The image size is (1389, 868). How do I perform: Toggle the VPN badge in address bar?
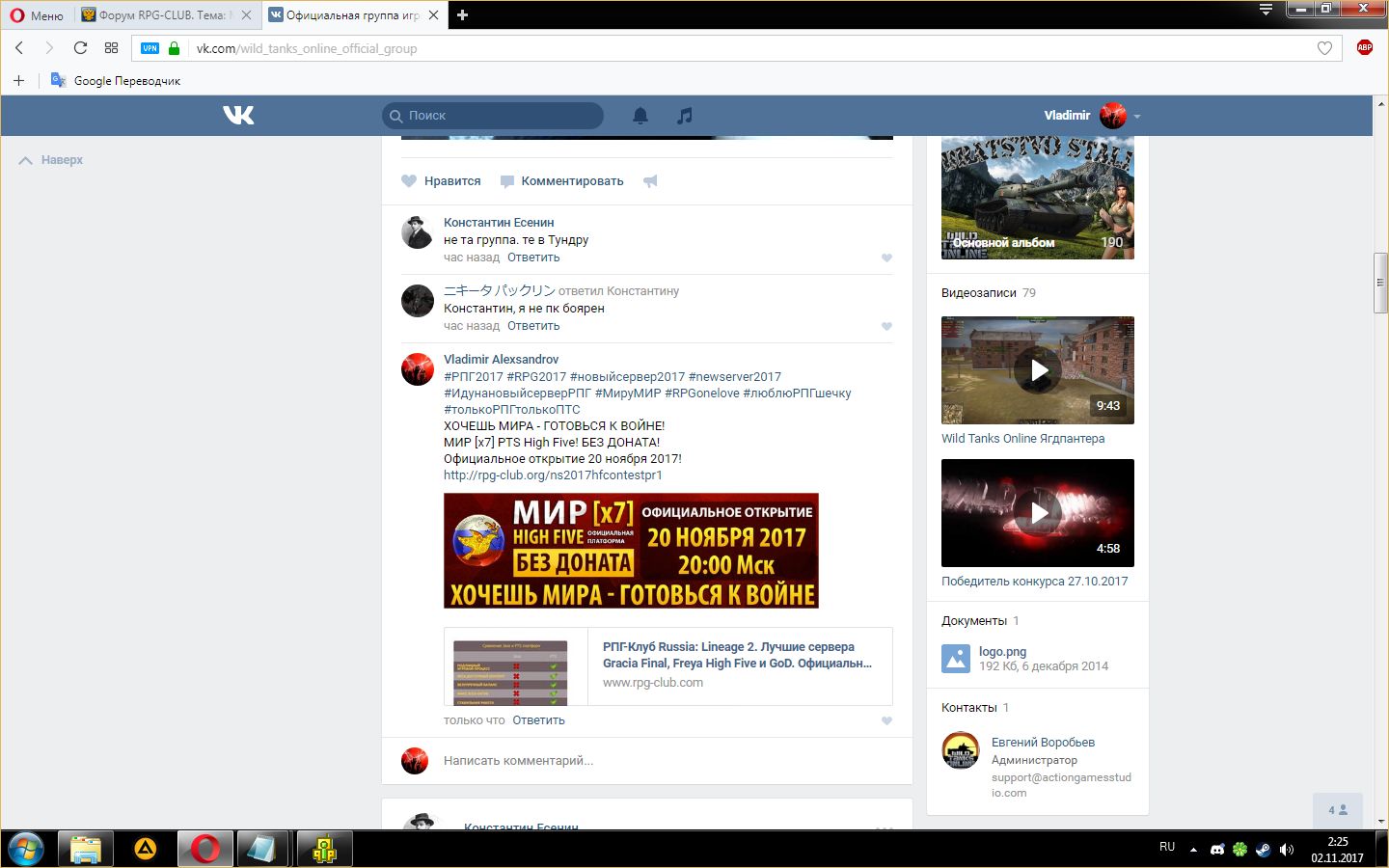point(150,48)
